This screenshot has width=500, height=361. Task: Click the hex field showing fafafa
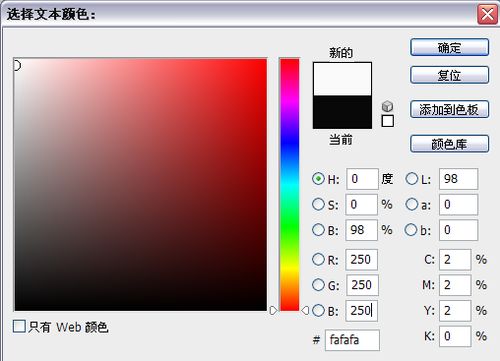click(352, 340)
